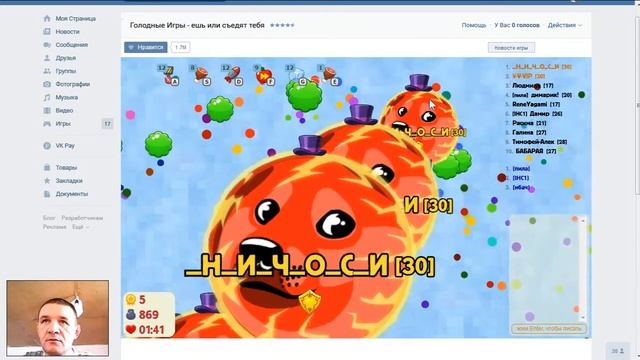Select the [IHC1] clan in clan ranking
Image resolution: width=640 pixels, height=360 pixels.
click(521, 178)
